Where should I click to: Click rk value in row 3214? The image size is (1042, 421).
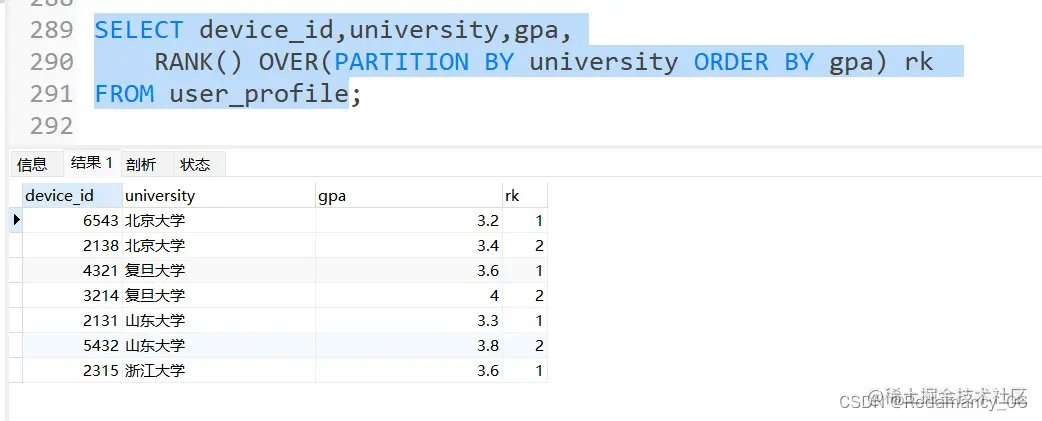525,295
